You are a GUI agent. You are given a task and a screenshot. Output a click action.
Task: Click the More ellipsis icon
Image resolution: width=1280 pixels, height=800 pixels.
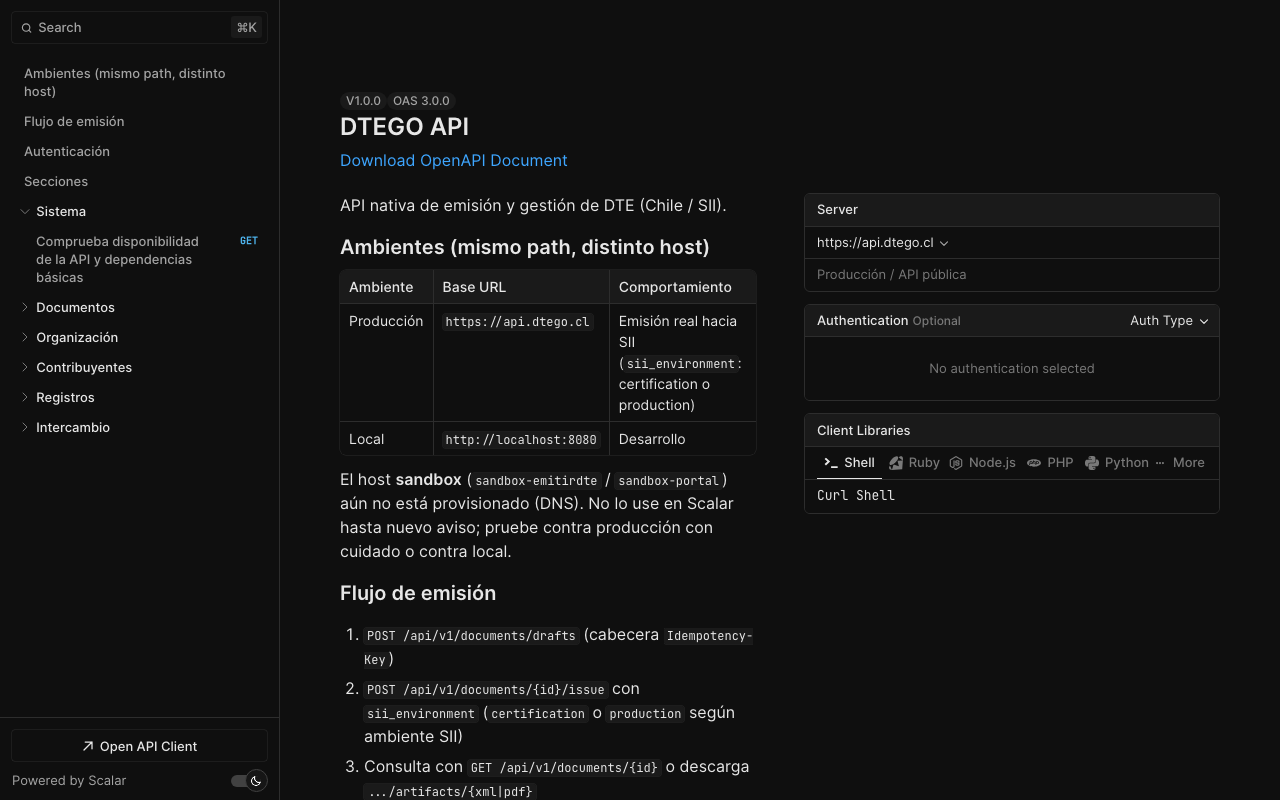(x=1160, y=463)
